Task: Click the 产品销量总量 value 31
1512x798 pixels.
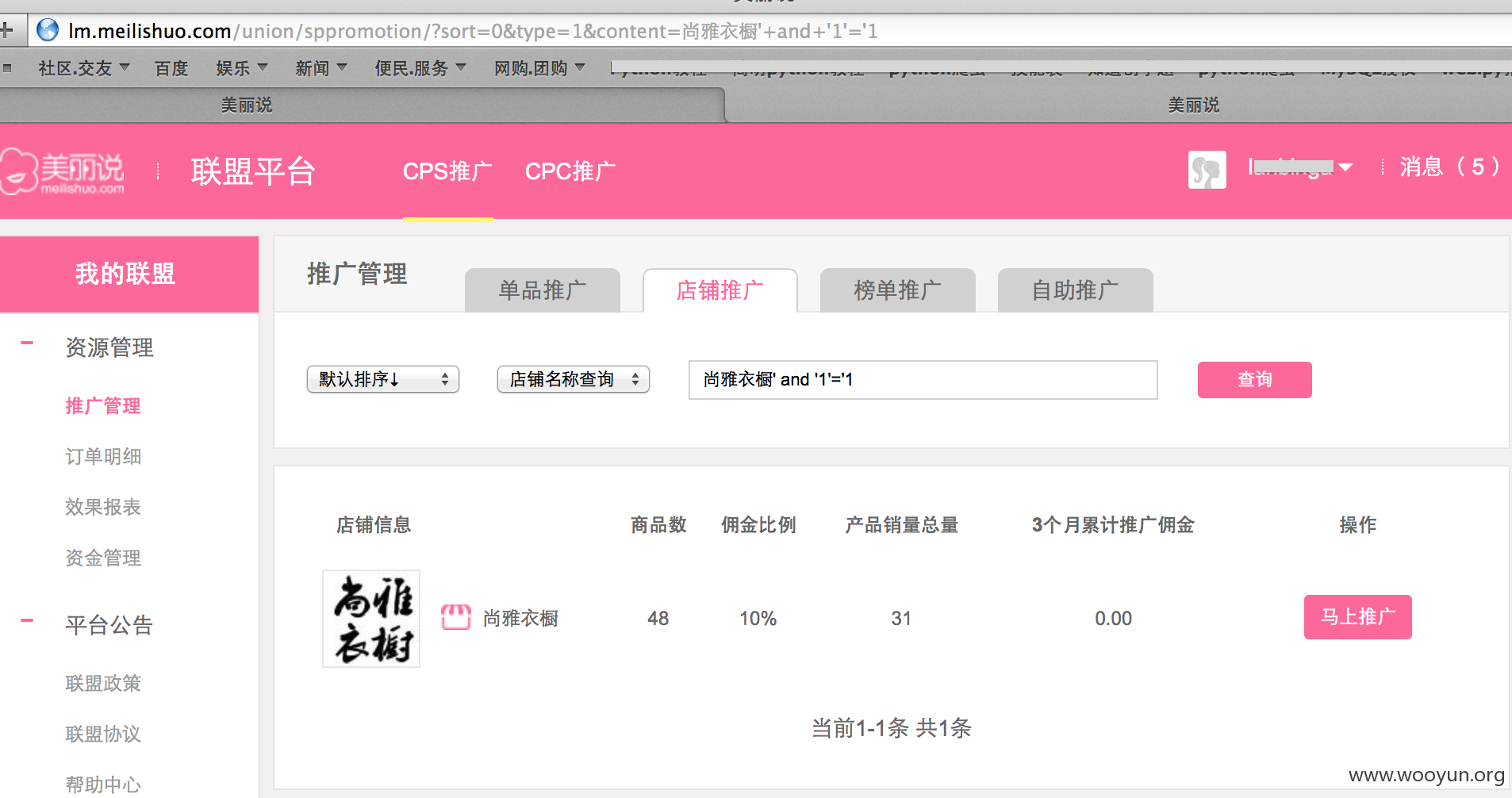Action: 901,619
